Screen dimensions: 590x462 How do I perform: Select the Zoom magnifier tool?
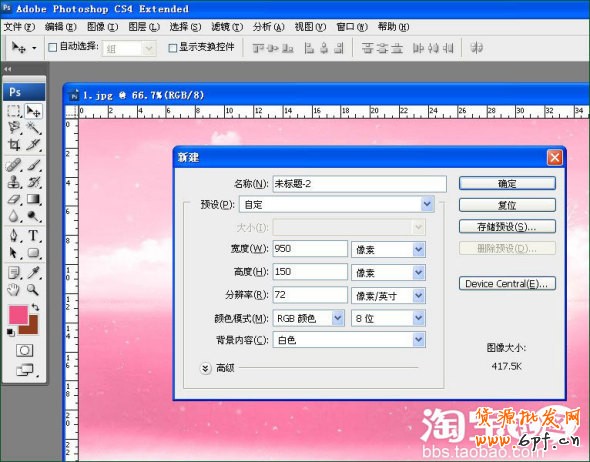point(33,290)
